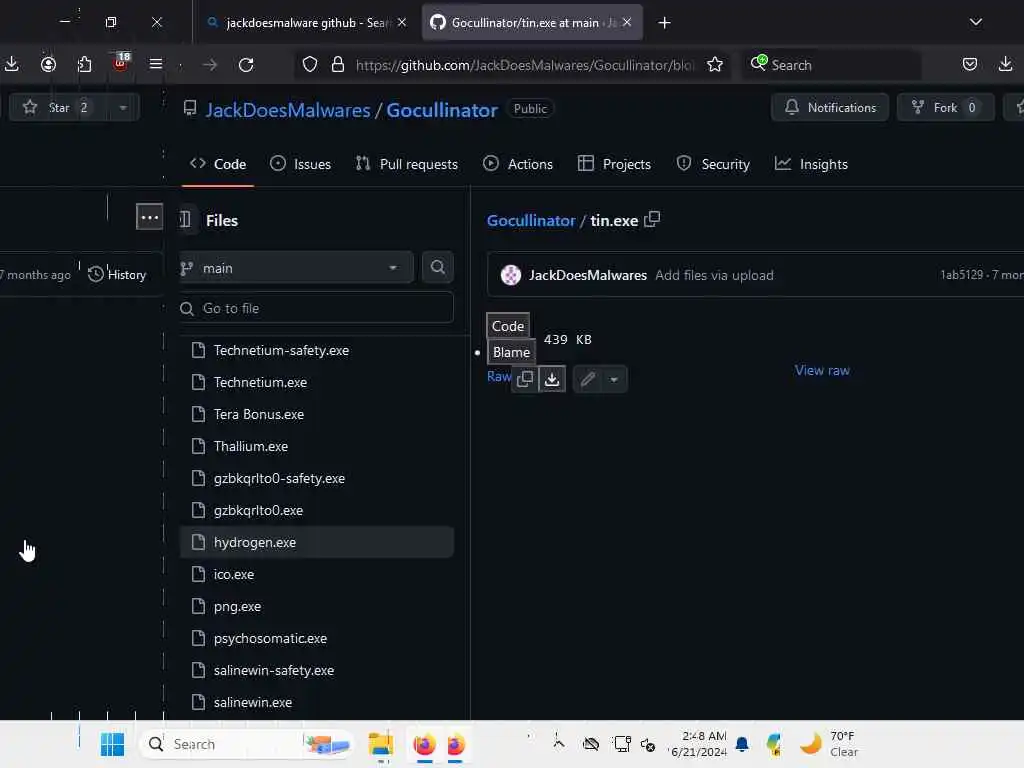Switch to Blame view

(x=511, y=352)
